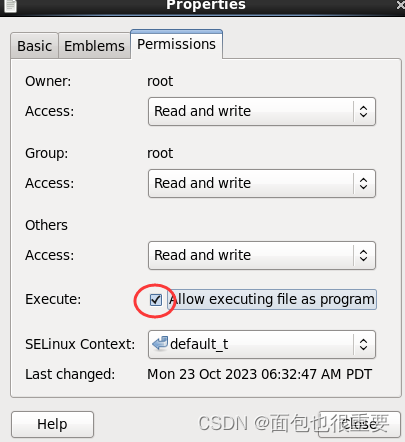Click the up-down arrows on Group access combo

(363, 183)
